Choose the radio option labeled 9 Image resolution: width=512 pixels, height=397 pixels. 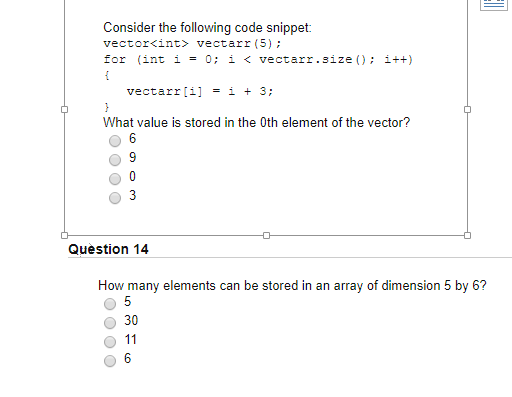click(115, 160)
